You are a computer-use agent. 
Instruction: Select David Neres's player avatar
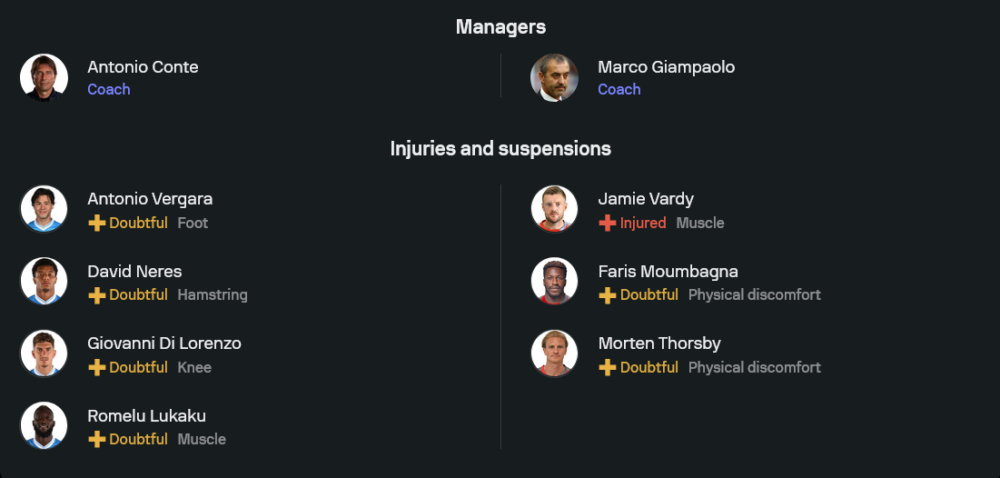point(44,281)
